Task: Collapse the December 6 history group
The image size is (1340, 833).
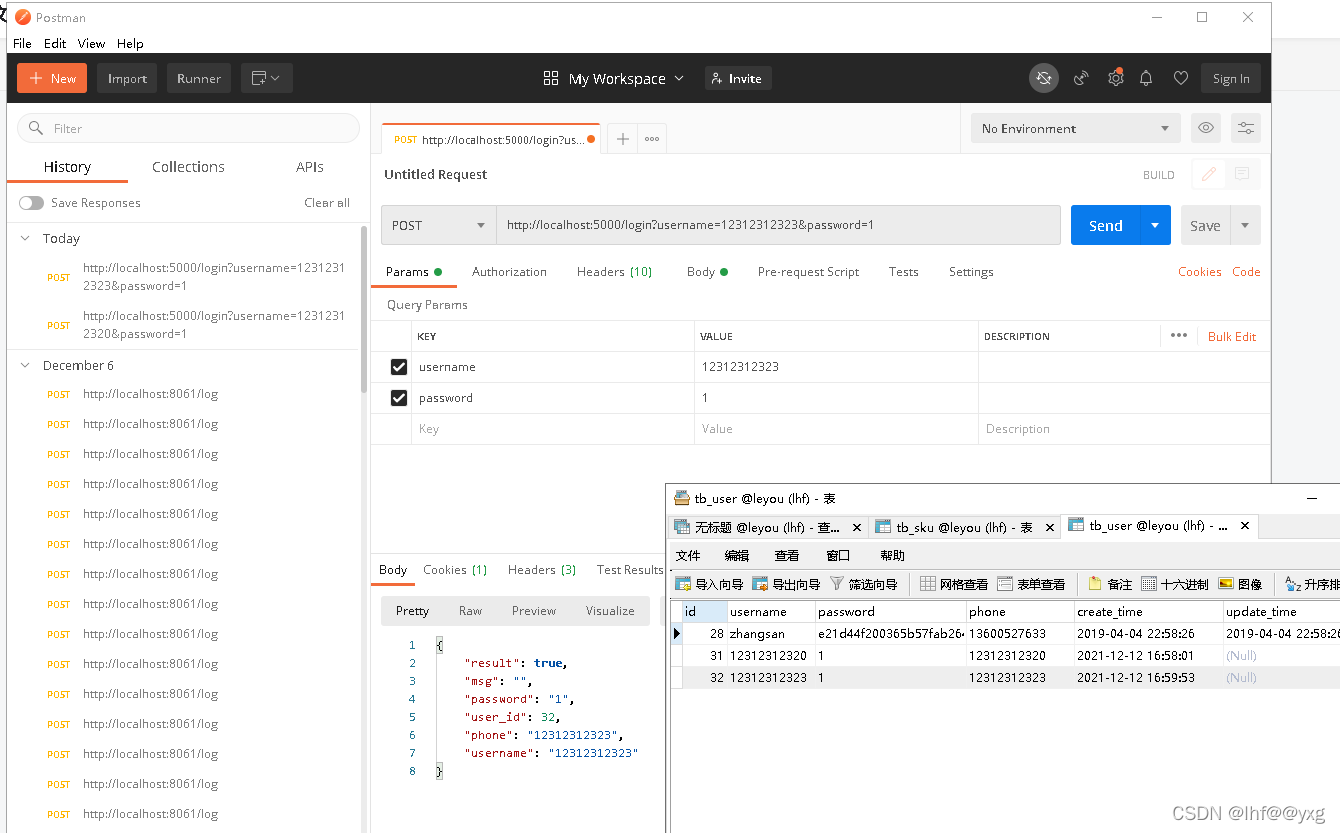Action: tap(26, 365)
